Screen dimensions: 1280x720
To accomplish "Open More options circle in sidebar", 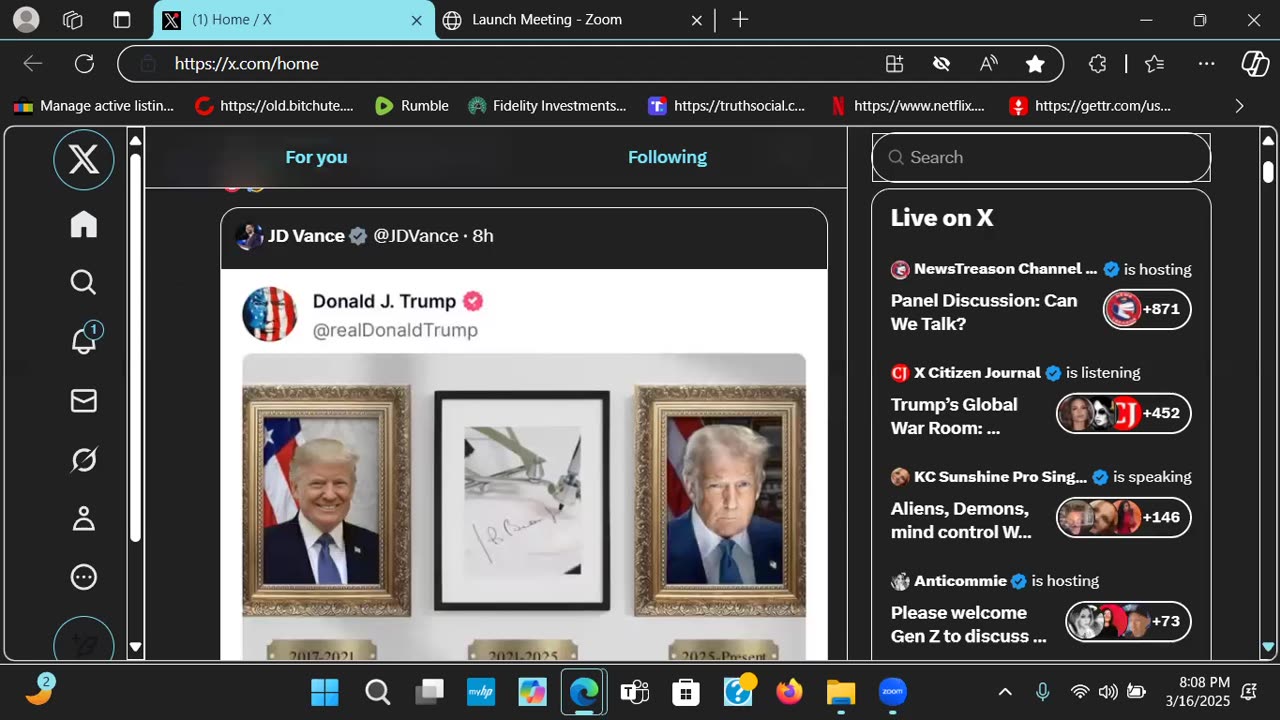I will coord(84,577).
